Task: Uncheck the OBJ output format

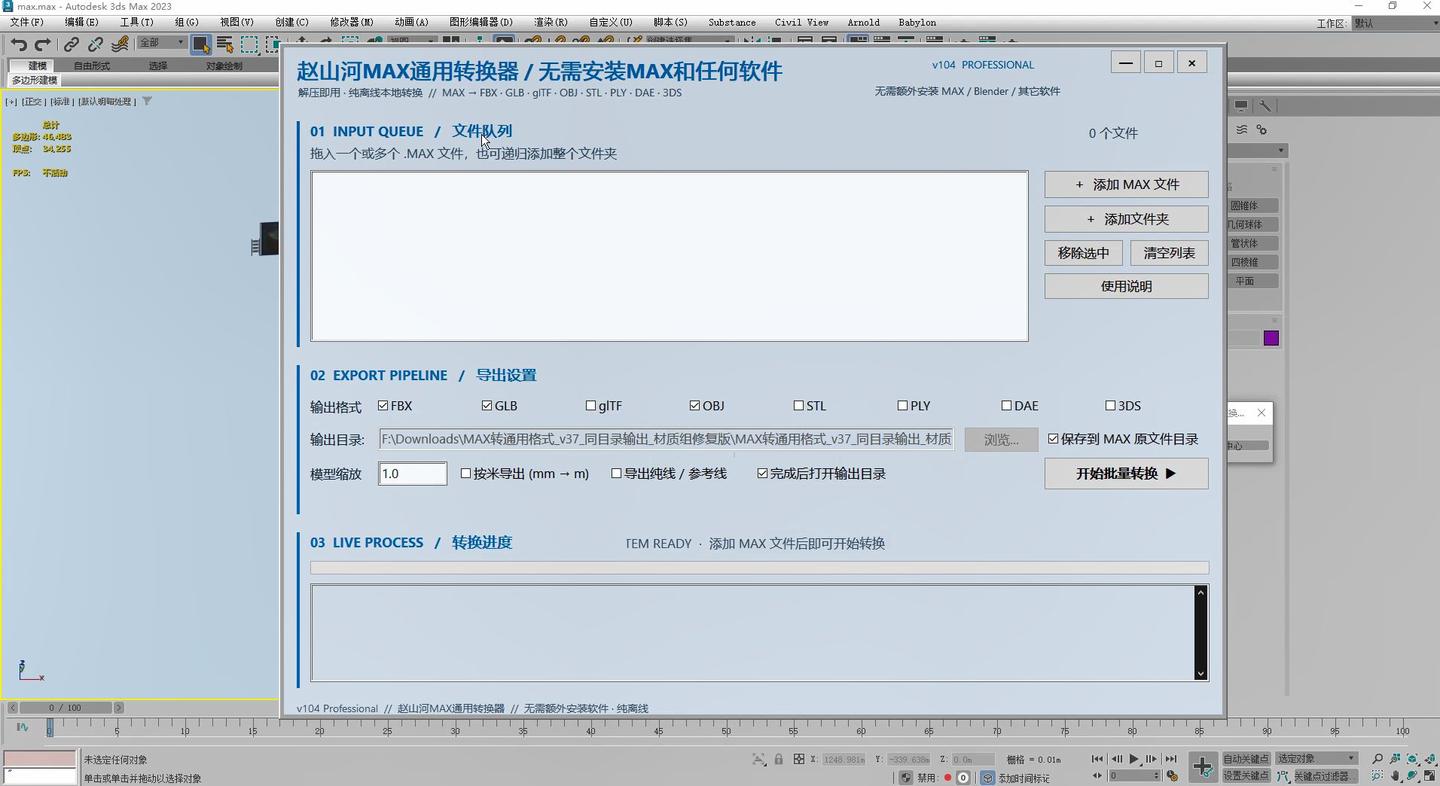Action: [x=695, y=406]
